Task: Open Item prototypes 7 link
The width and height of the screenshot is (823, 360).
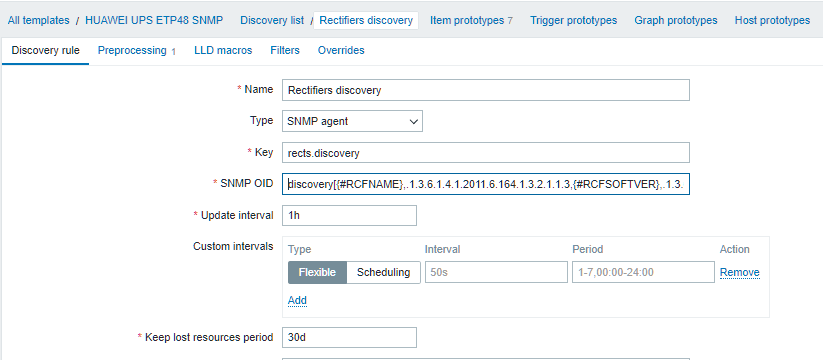Action: (471, 20)
